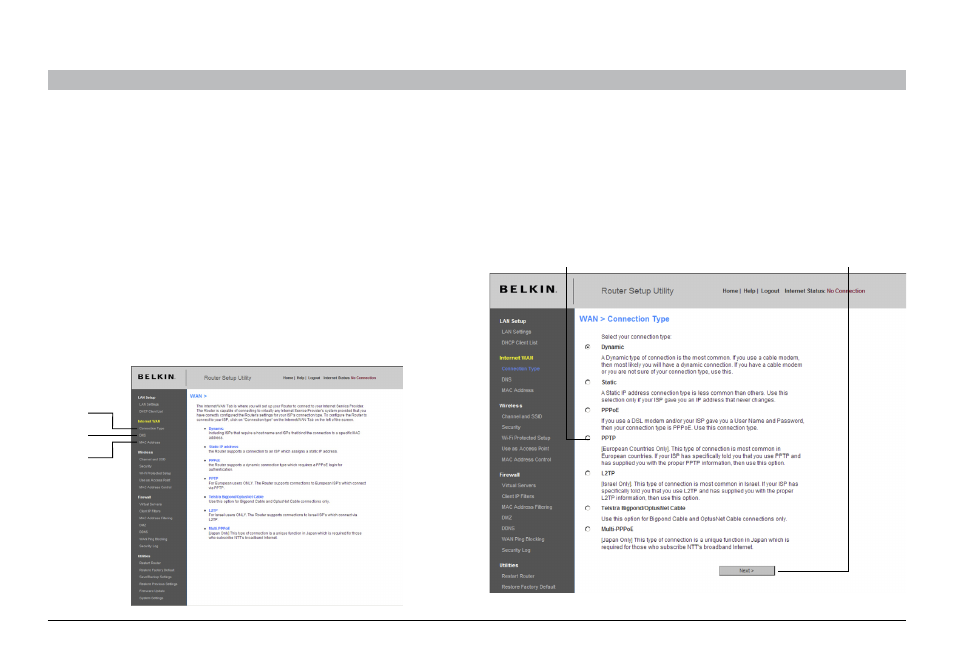Open L2TP link on WAN overview page
954x668 pixels.
pos(213,510)
